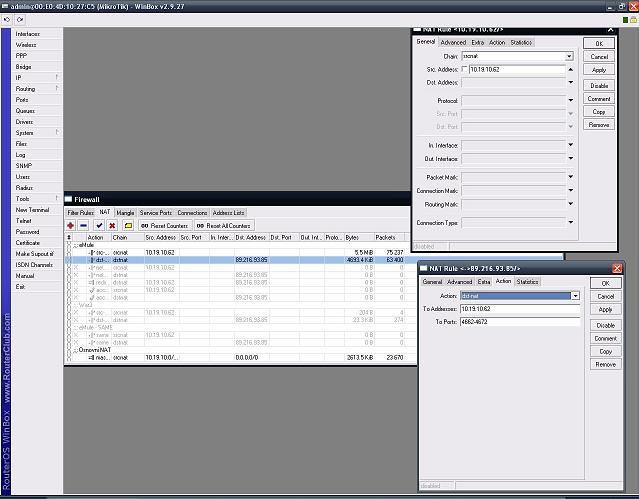Expand In. Interface field arrow

(571, 145)
